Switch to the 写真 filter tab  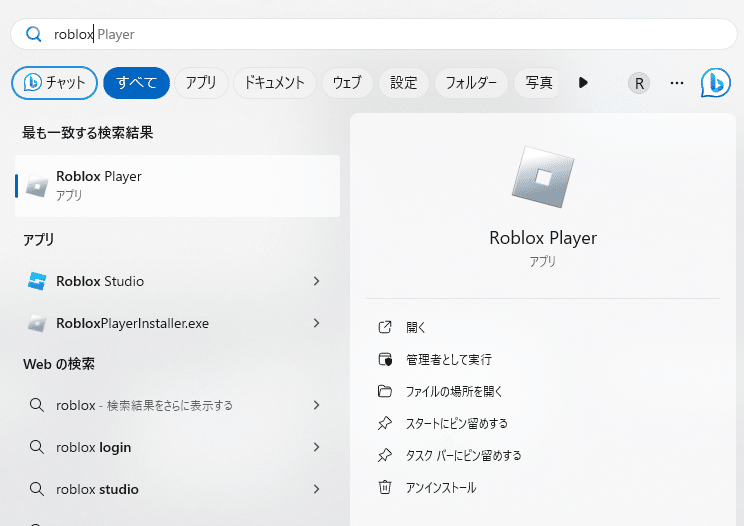[539, 83]
